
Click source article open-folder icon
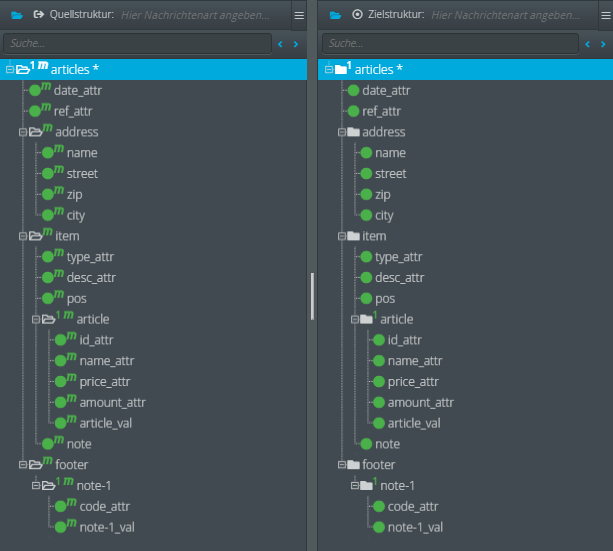[48, 319]
